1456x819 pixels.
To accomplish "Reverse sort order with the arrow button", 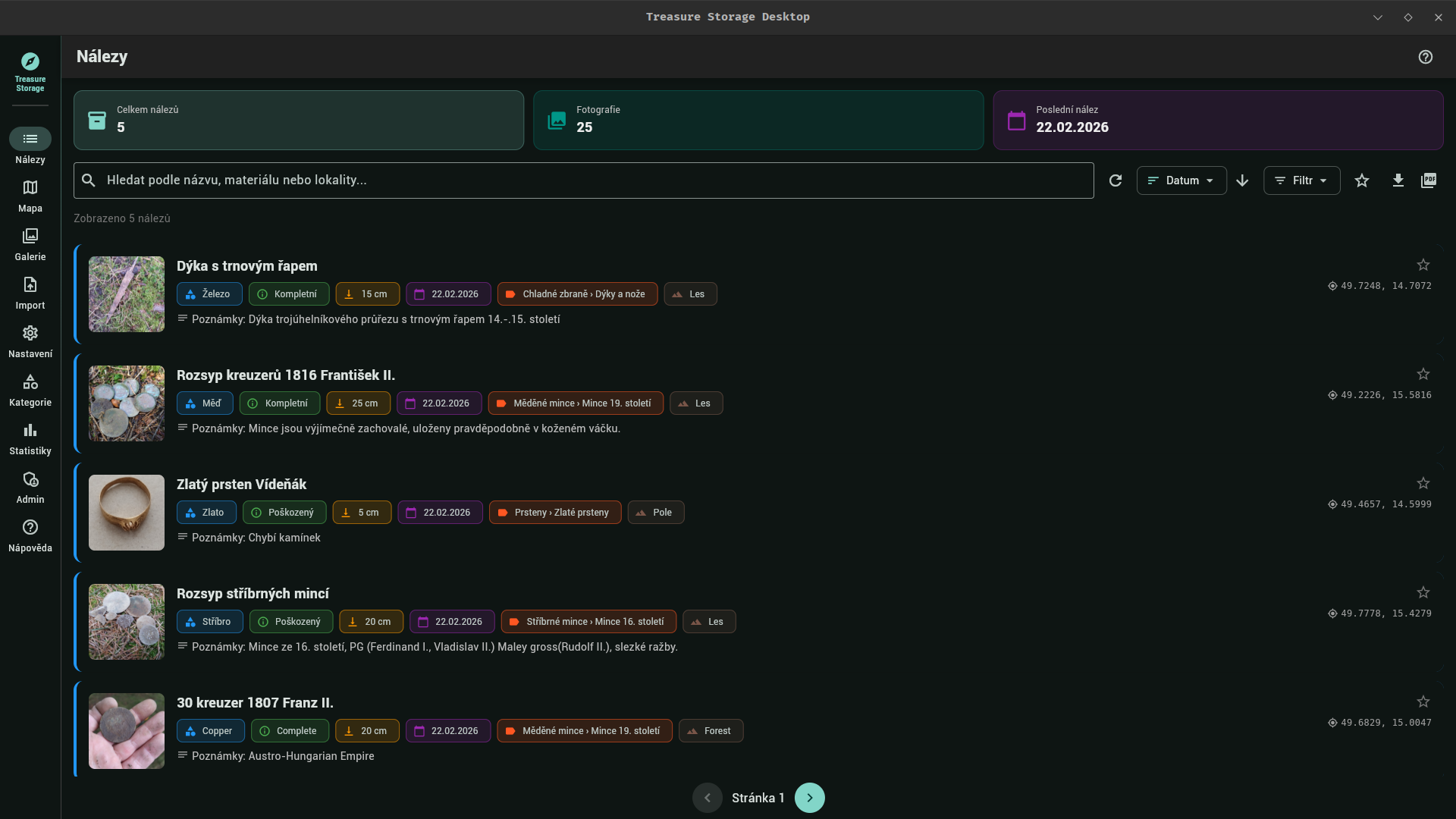I will pos(1242,180).
